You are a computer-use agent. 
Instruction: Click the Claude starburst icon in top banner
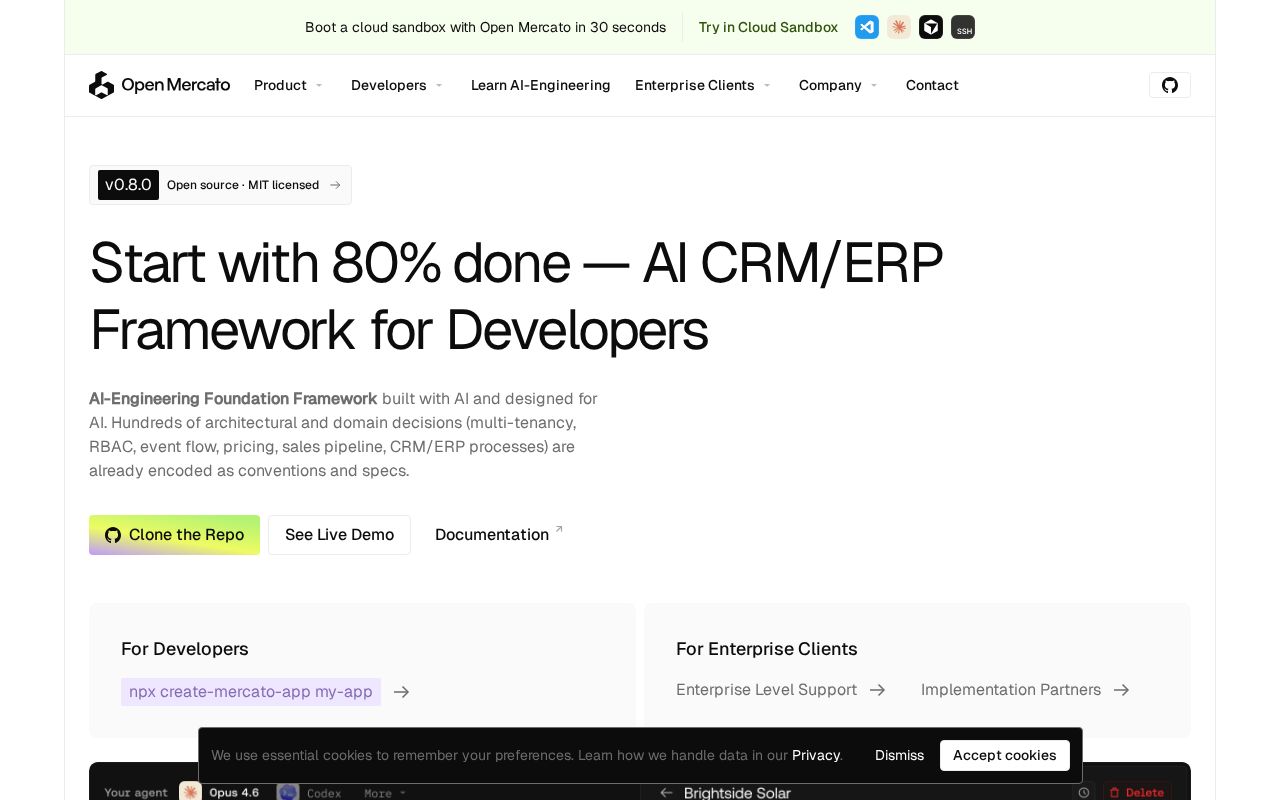[x=899, y=27]
